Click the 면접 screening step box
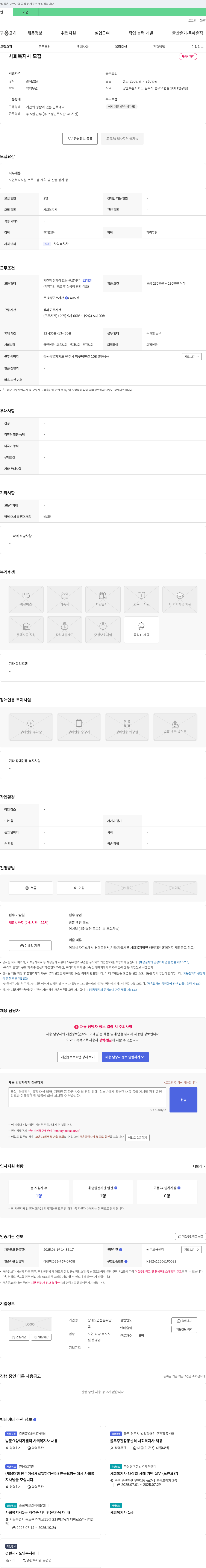 [79, 888]
